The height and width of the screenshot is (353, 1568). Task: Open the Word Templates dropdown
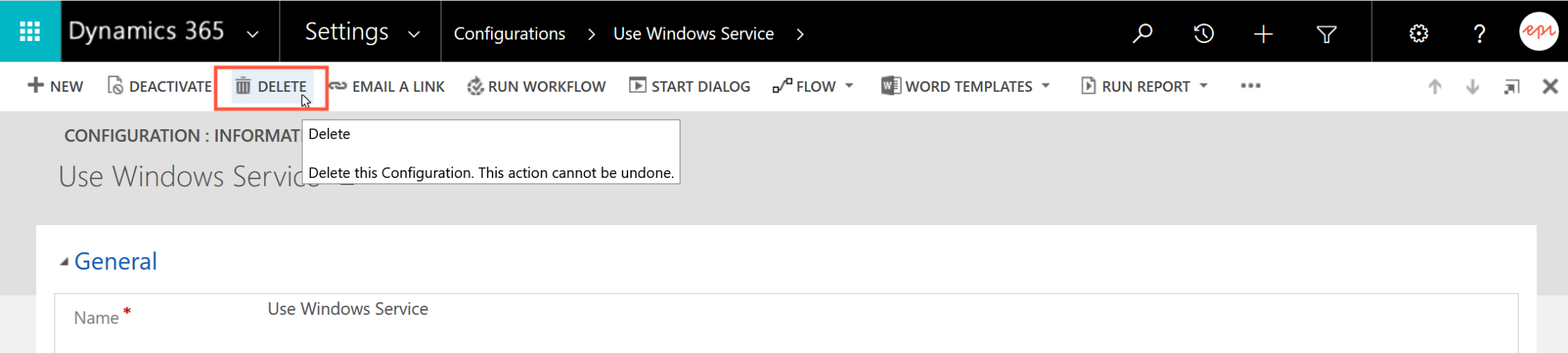point(965,86)
